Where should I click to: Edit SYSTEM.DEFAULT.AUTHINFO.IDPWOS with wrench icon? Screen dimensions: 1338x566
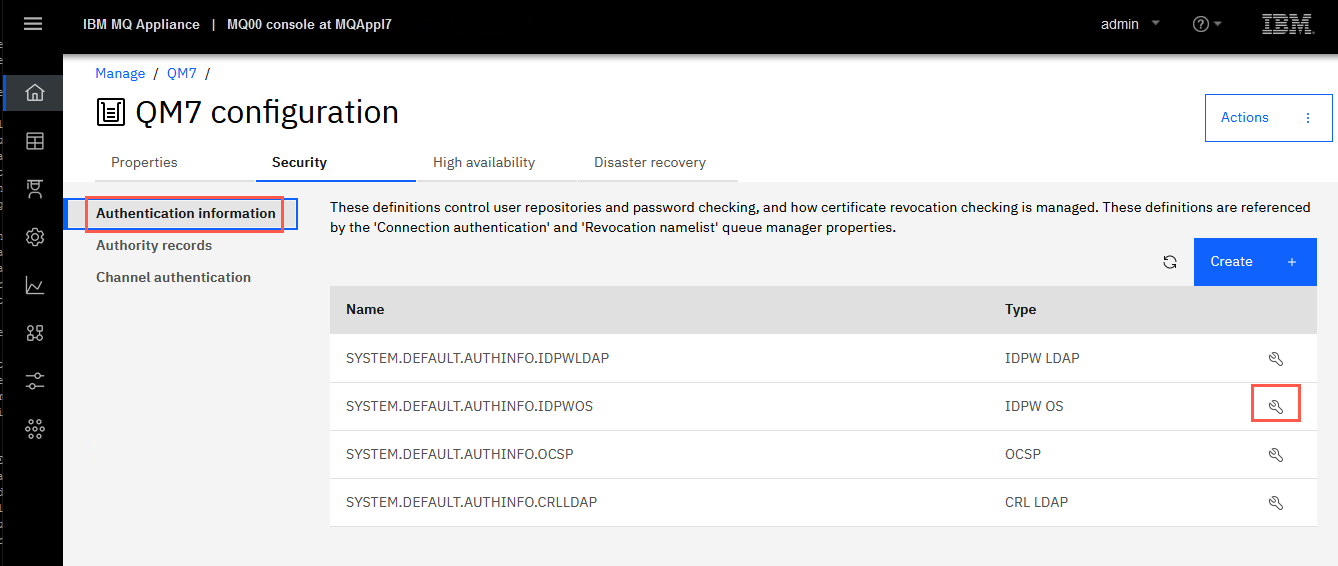pyautogui.click(x=1275, y=406)
